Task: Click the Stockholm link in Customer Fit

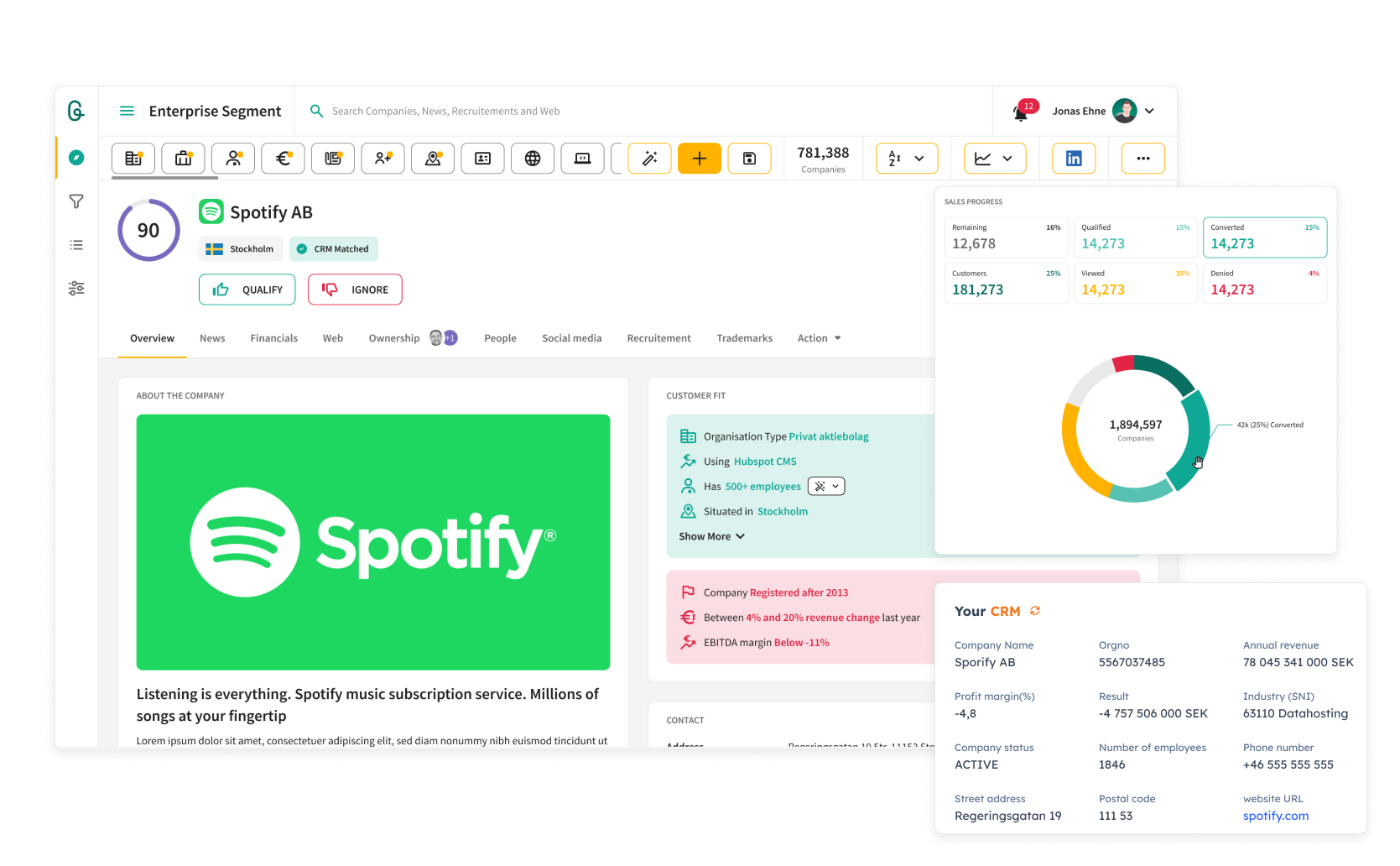Action: click(x=783, y=511)
